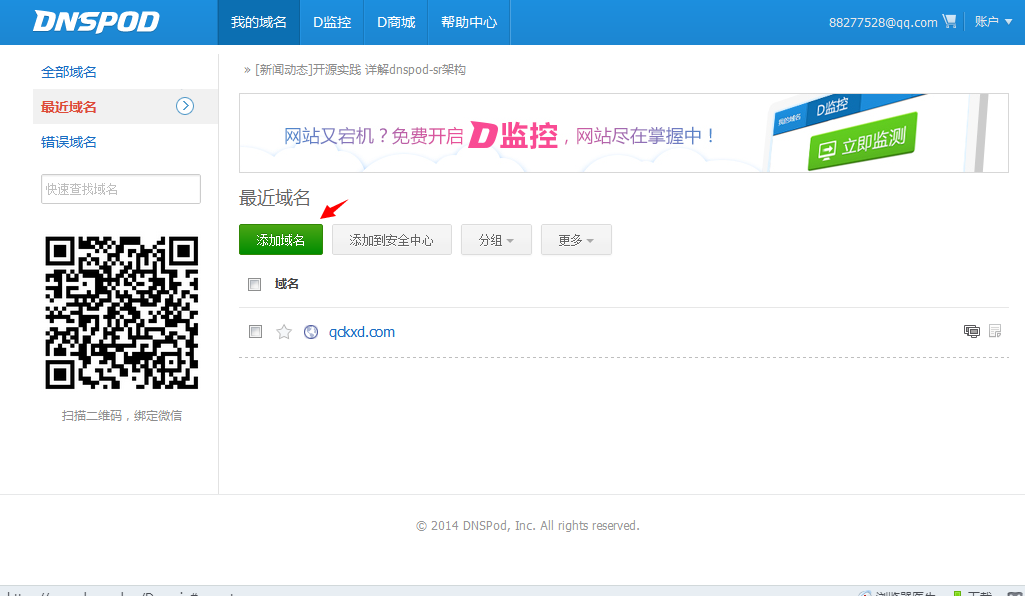This screenshot has height=596, width=1025.
Task: Click the 88277528@qq.com account email
Action: click(x=883, y=22)
